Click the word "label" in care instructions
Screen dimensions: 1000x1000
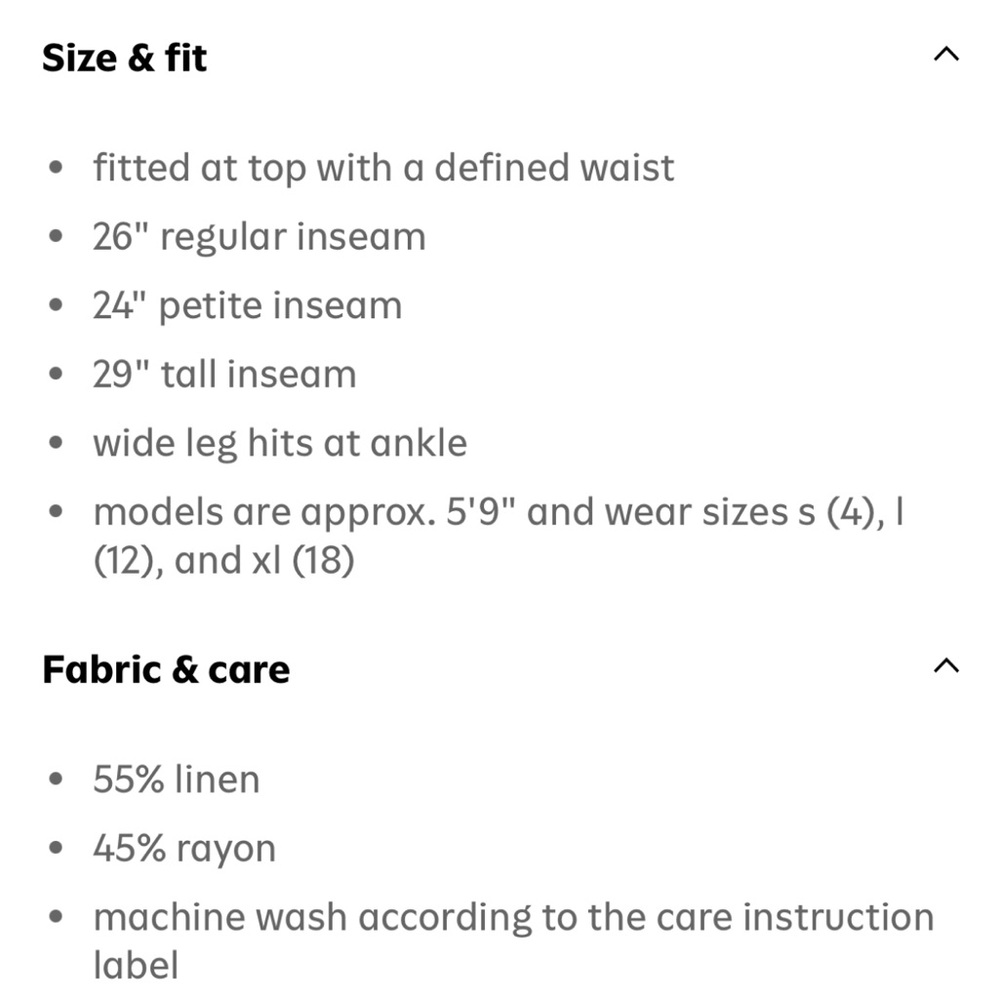coord(135,965)
